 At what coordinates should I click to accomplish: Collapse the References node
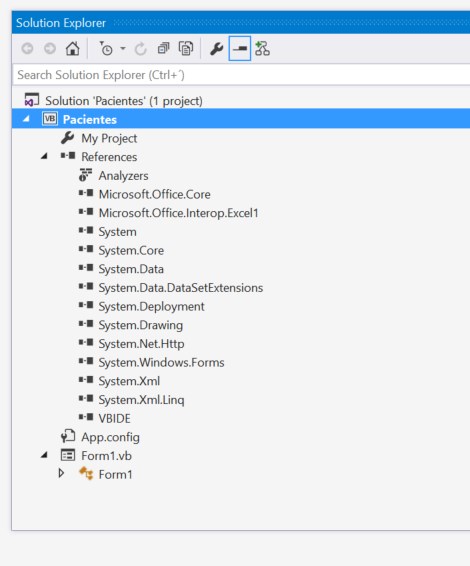click(x=44, y=156)
